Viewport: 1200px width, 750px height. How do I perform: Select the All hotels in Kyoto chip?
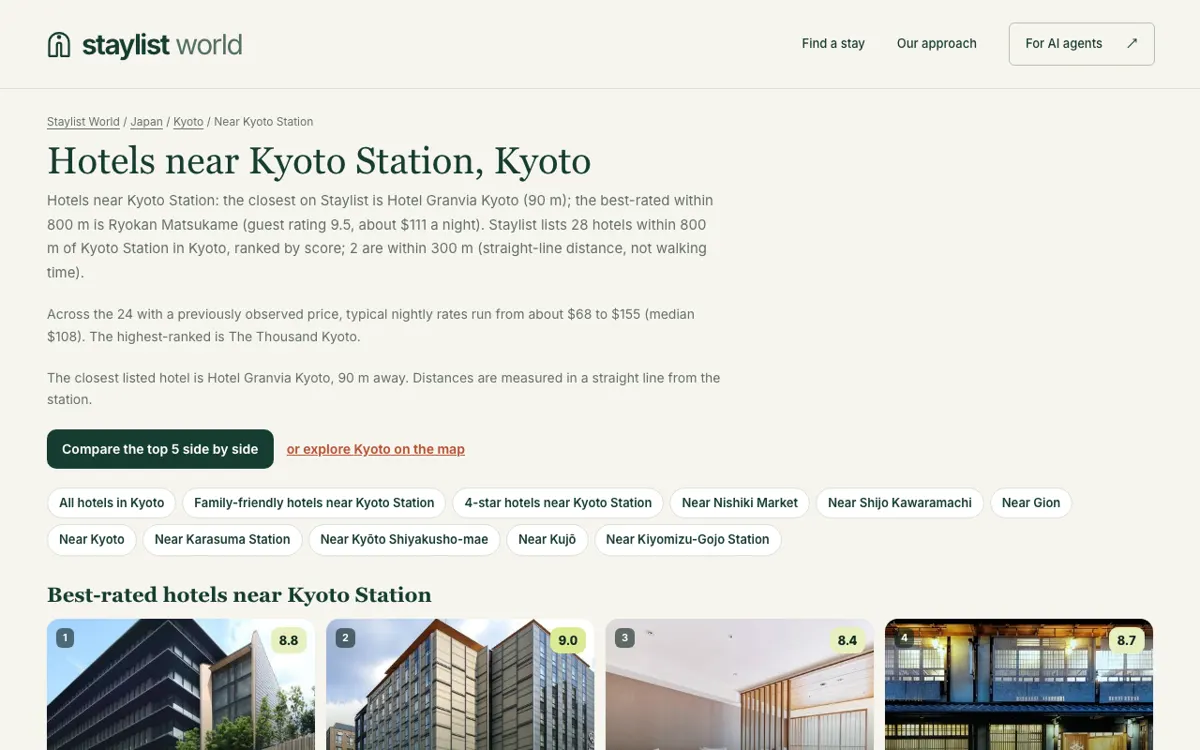pyautogui.click(x=112, y=503)
